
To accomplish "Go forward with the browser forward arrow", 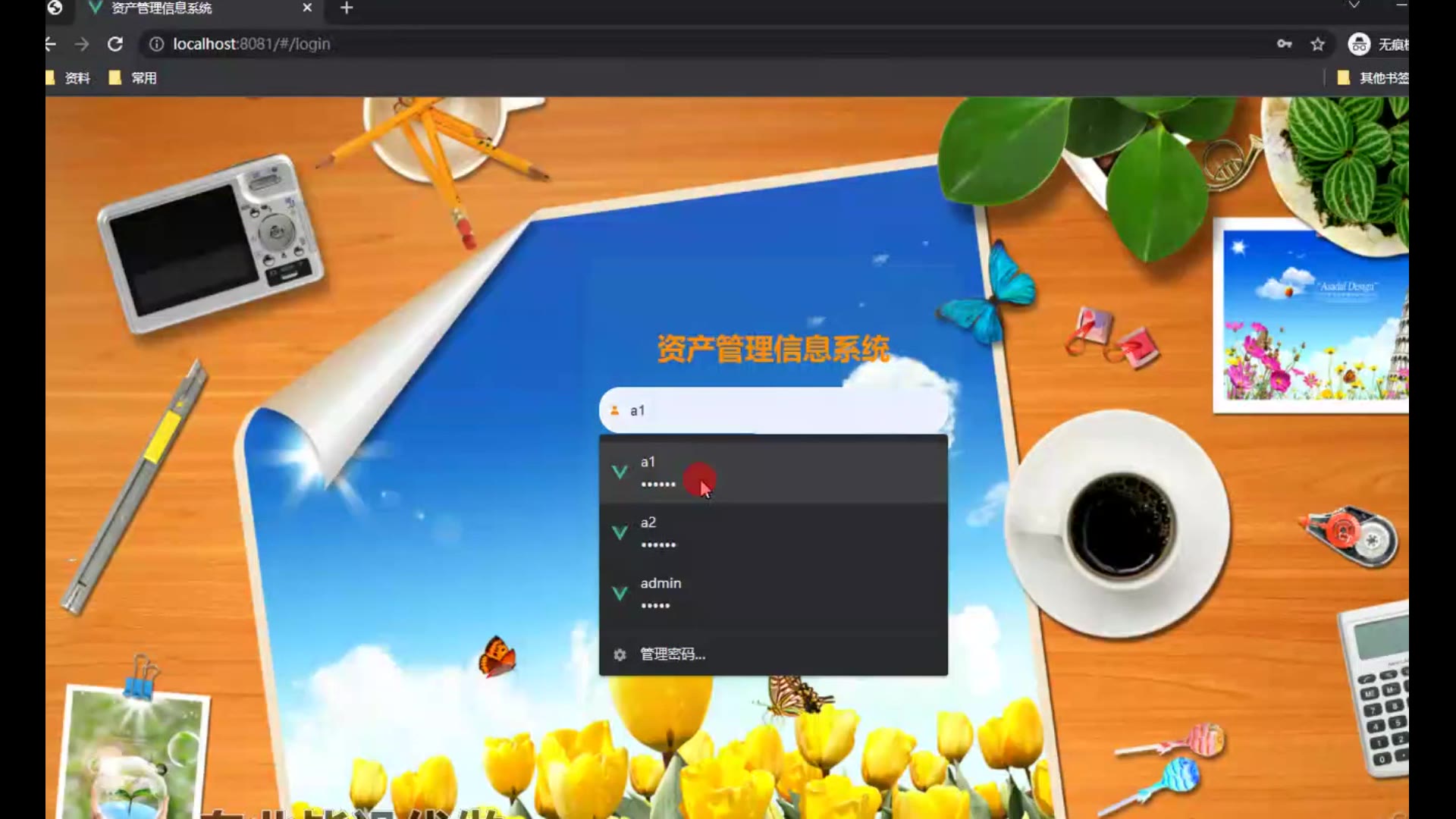I will (82, 44).
